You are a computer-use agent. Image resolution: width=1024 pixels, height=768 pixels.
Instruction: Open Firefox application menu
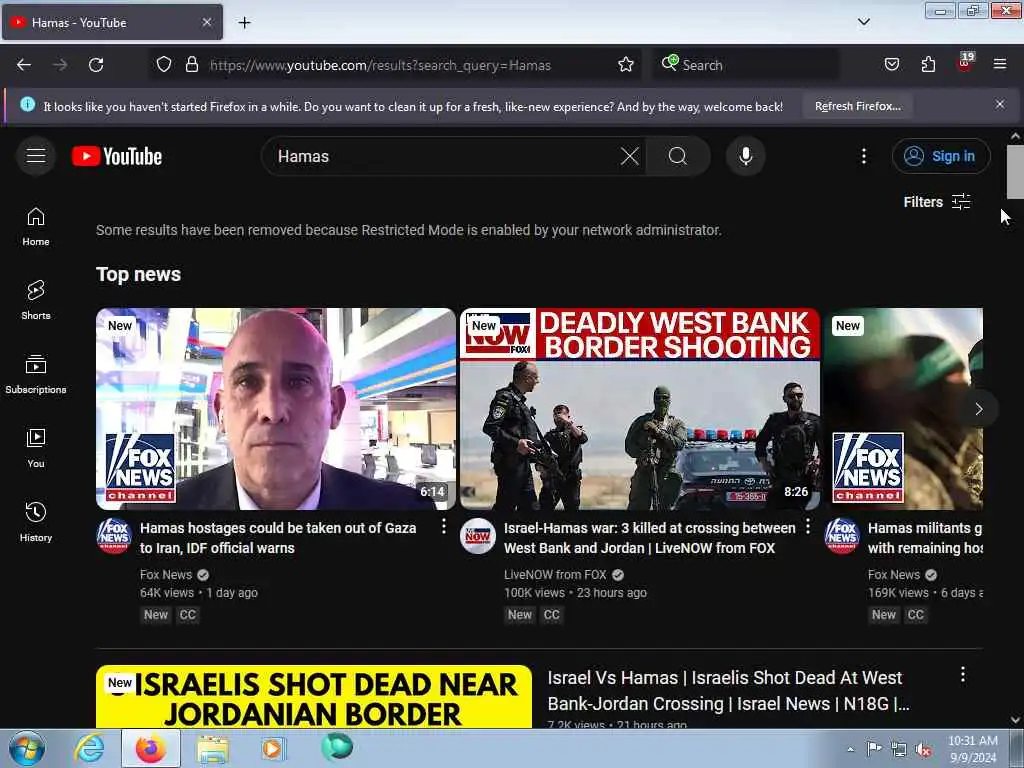(1000, 65)
